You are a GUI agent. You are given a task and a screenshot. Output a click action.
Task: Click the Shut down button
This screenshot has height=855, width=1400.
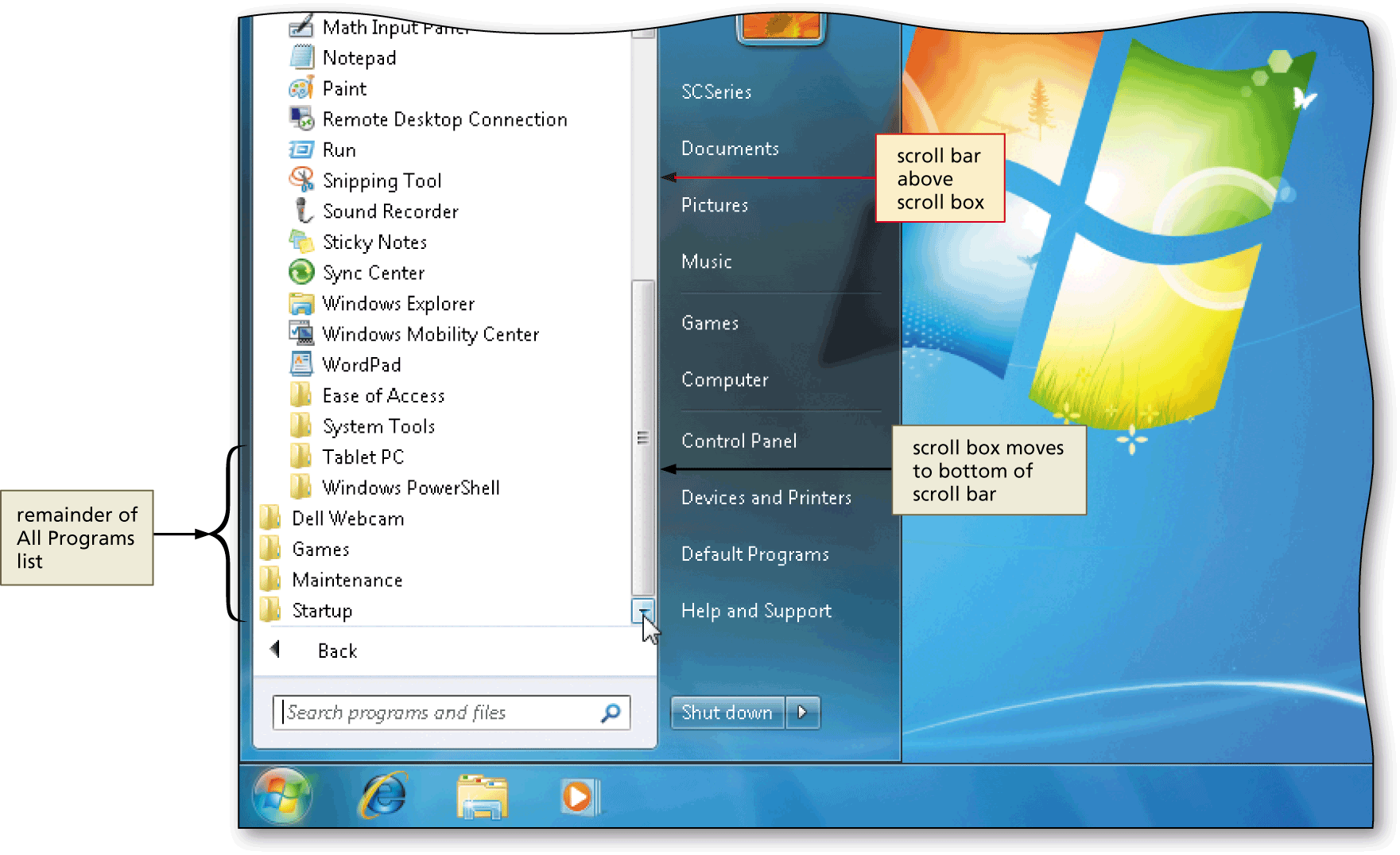(727, 713)
